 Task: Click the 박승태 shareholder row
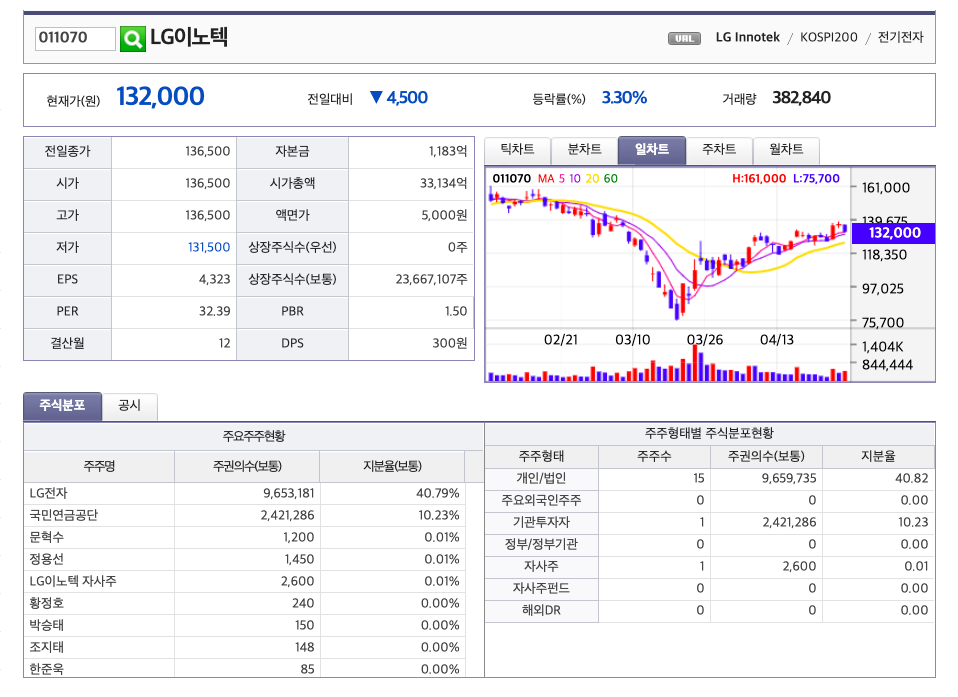244,626
